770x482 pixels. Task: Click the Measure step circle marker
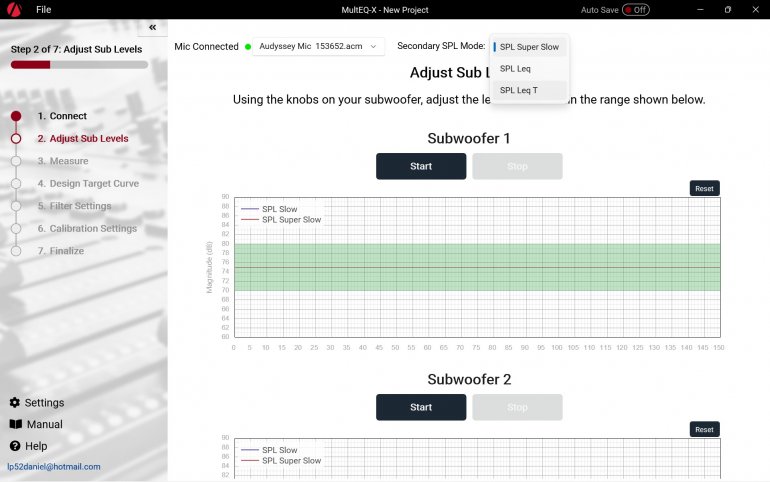(16, 161)
